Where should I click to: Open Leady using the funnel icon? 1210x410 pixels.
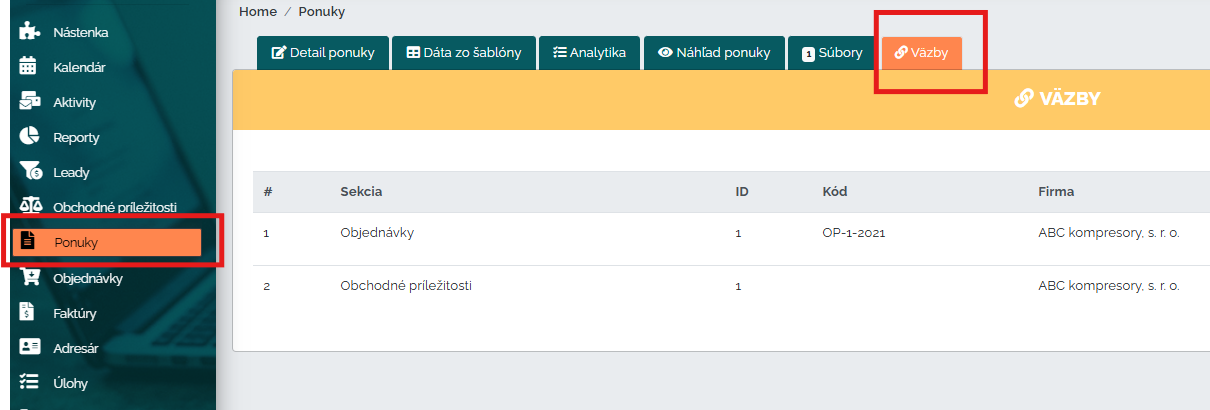pos(30,172)
